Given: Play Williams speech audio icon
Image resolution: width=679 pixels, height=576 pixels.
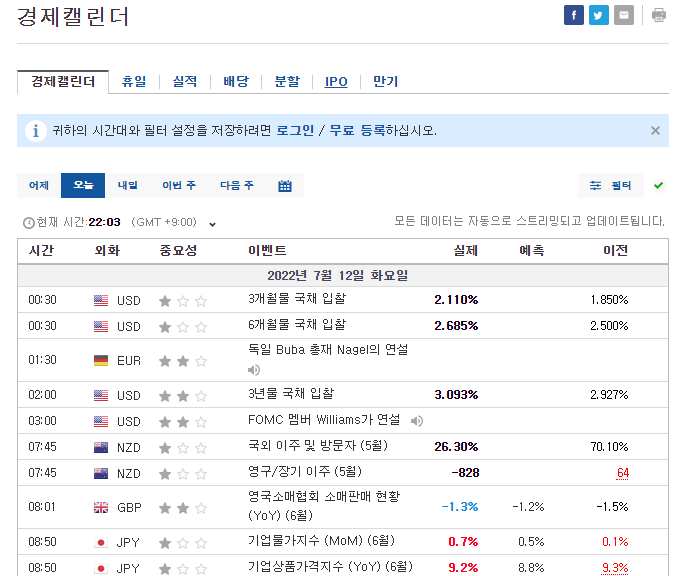Looking at the screenshot, I should click(417, 421).
